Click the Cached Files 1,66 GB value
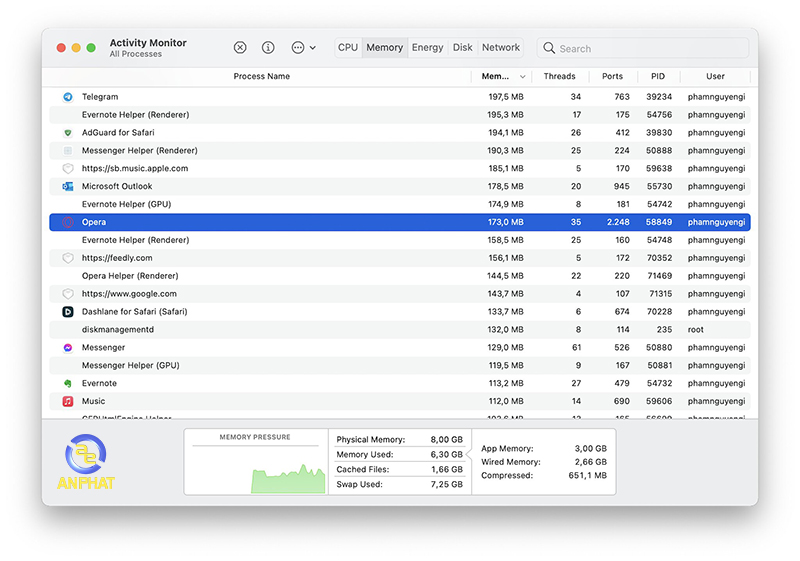Viewport: 800px width, 561px height. [x=446, y=469]
